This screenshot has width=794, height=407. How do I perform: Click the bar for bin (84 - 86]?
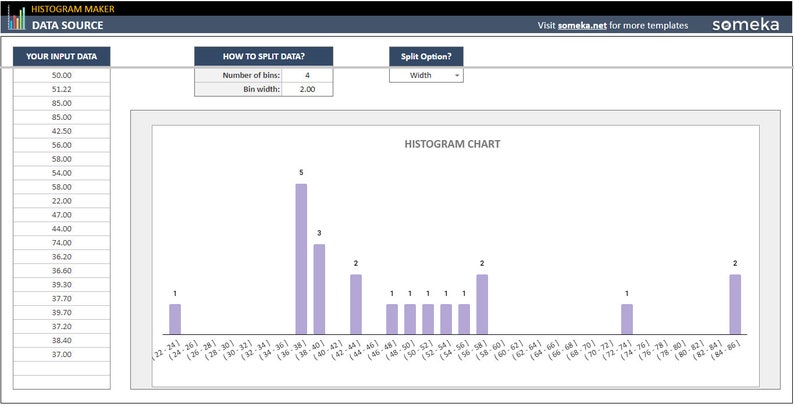pos(735,304)
